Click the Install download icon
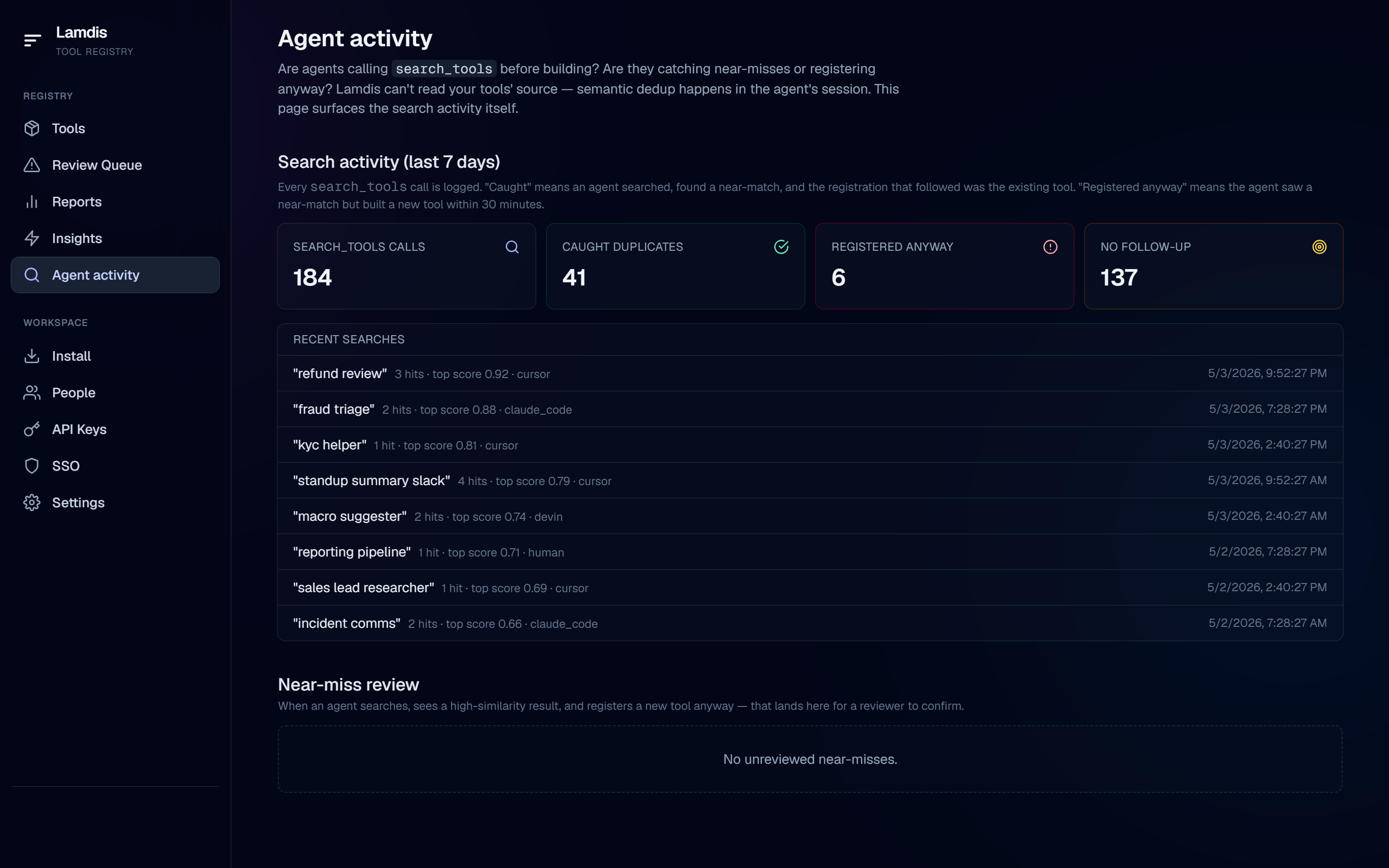 pyautogui.click(x=32, y=356)
